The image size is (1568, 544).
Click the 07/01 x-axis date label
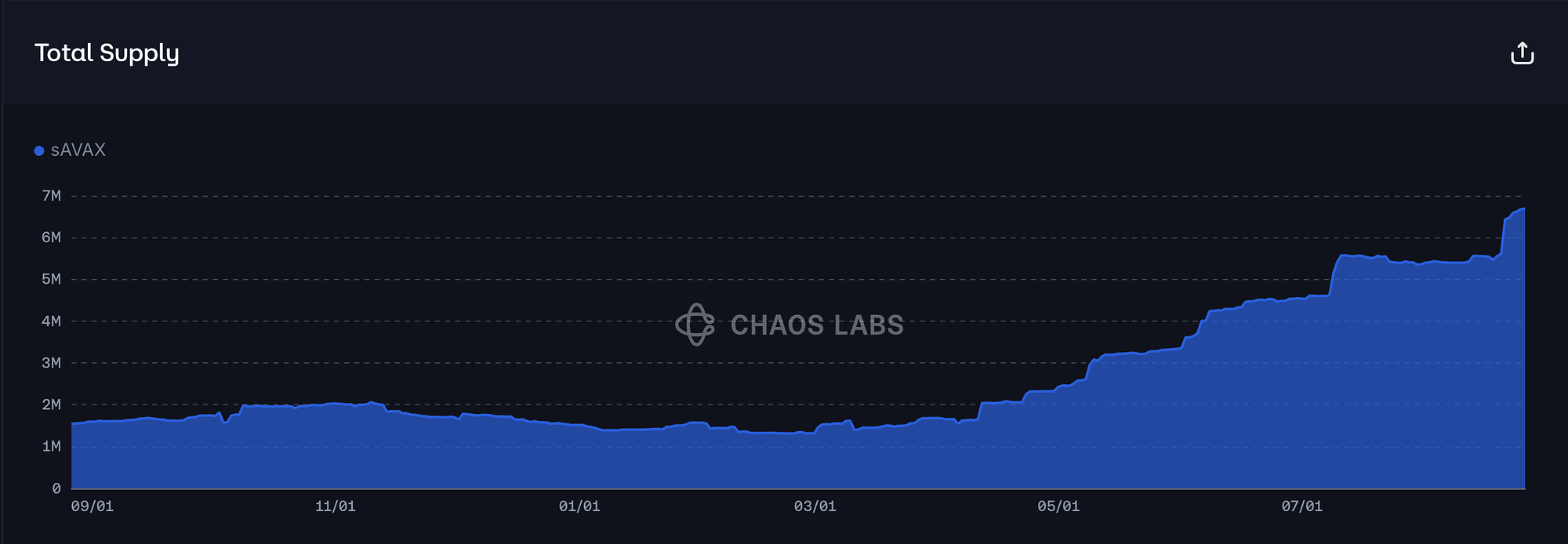coord(1302,506)
